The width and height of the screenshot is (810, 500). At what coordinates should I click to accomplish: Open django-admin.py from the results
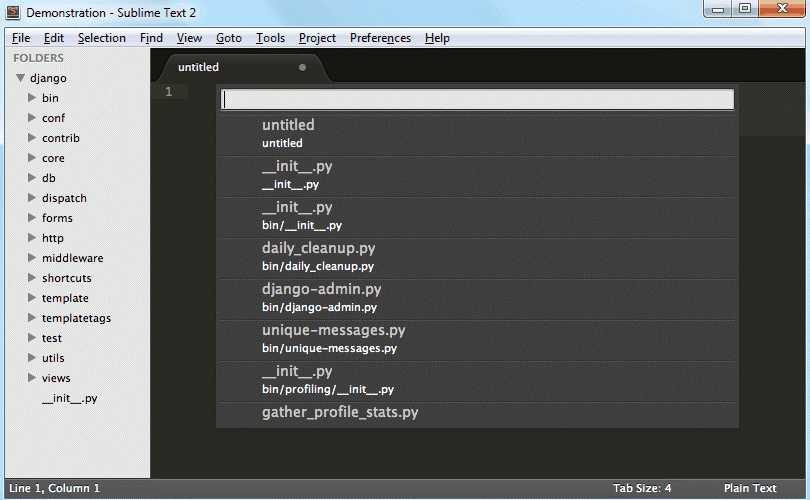[477, 299]
